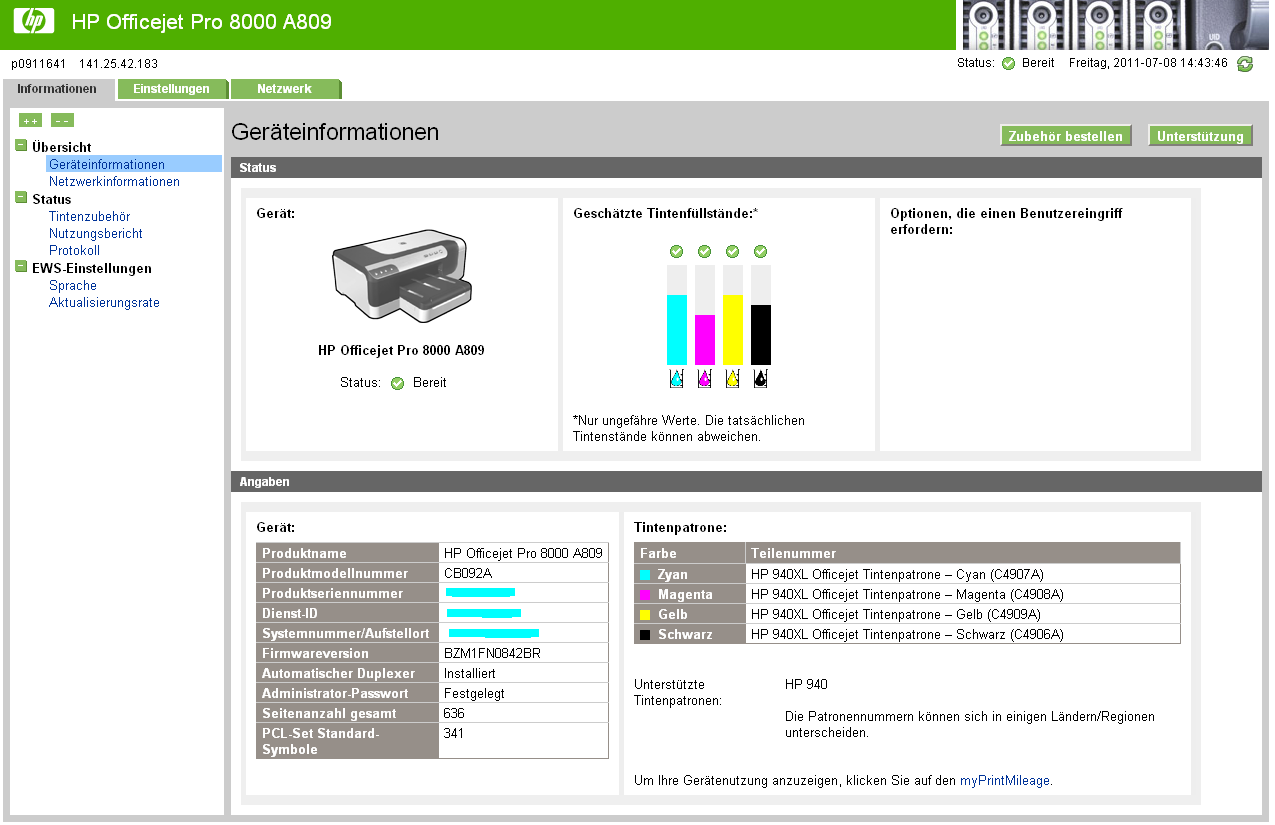Select Geräteinformationen in sidebar
Image resolution: width=1275 pixels, height=825 pixels.
pos(107,165)
